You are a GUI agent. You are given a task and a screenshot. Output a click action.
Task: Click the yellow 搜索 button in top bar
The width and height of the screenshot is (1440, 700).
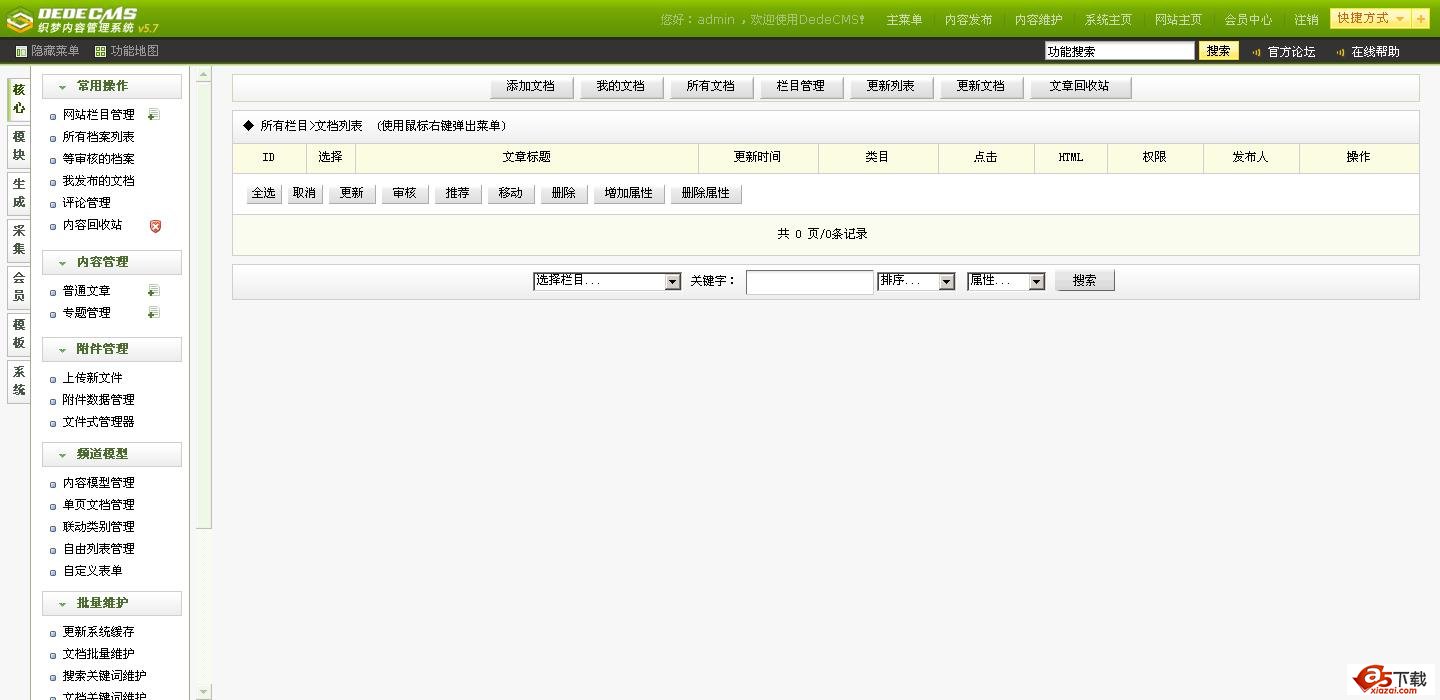click(1219, 51)
